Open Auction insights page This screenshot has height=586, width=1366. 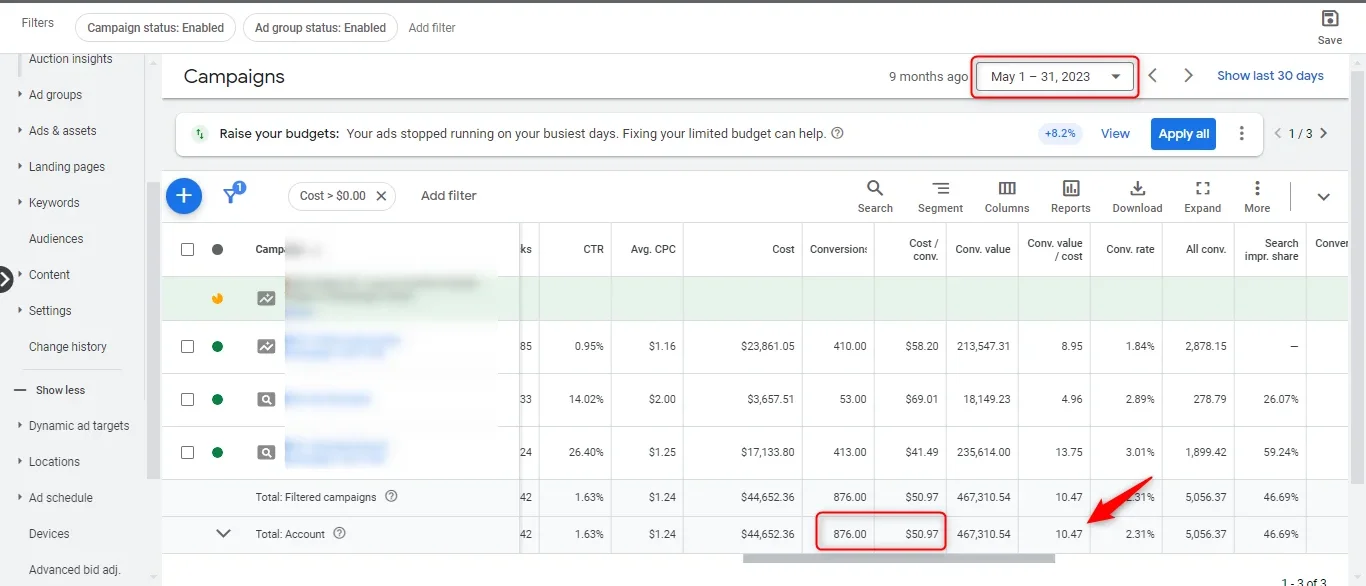[71, 59]
